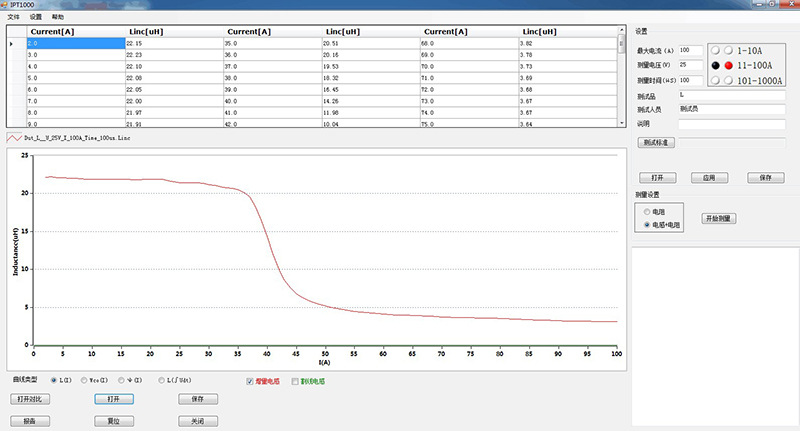The height and width of the screenshot is (431, 800).
Task: Click the 测试人员 input field
Action: (x=732, y=109)
